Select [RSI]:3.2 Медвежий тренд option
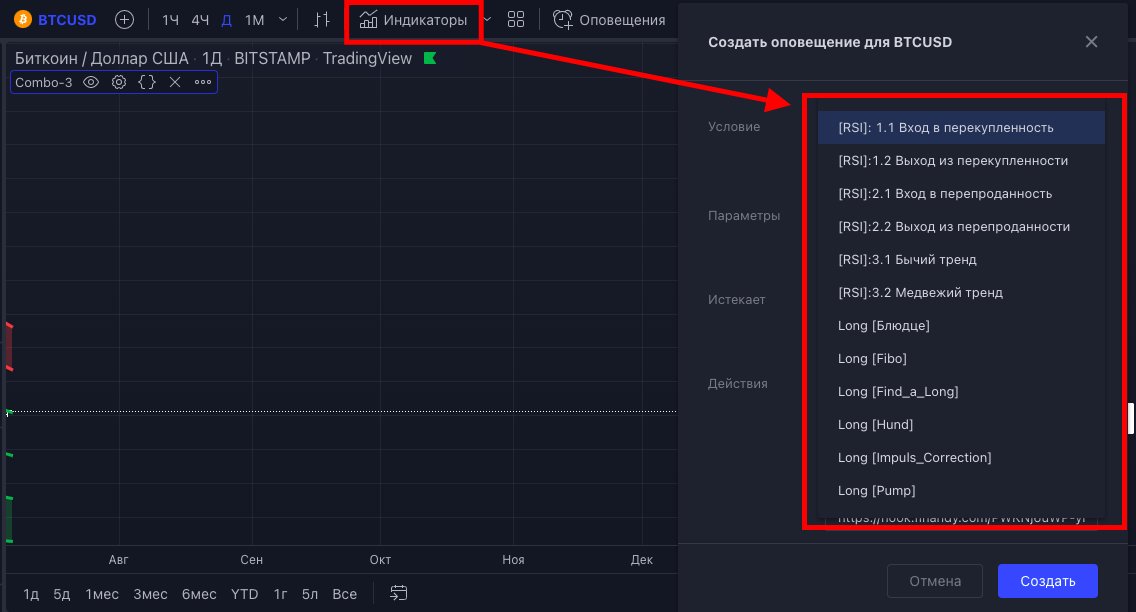 (x=961, y=293)
